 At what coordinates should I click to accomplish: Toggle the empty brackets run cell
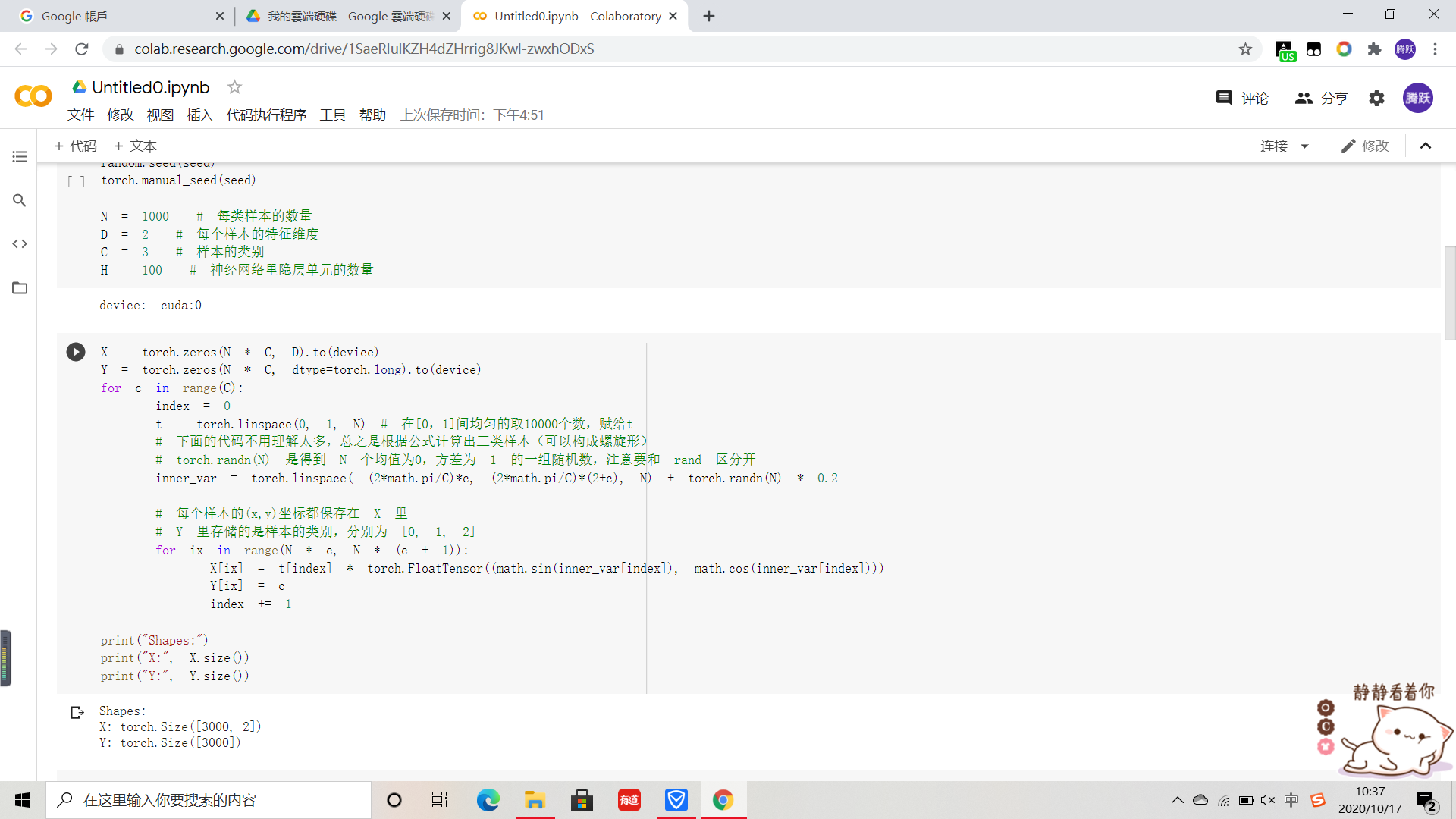click(x=76, y=181)
